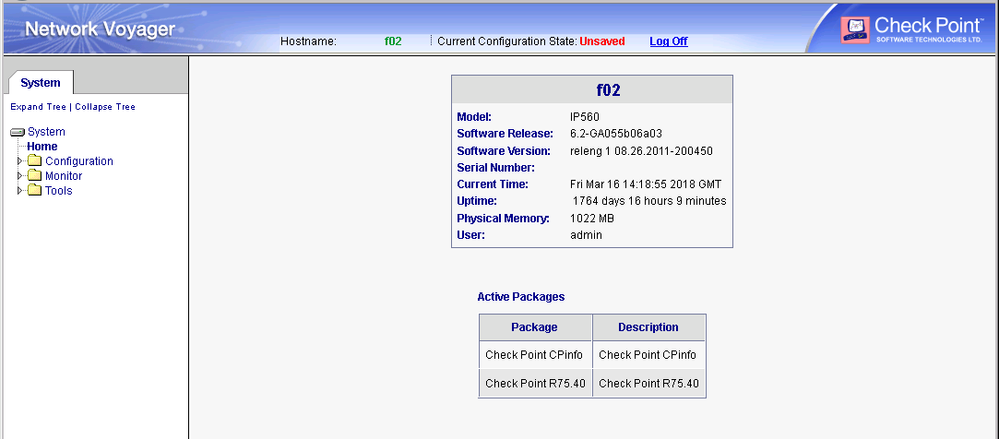Click the Network Voyager banner logo
Screen dimensions: 999x439
click(x=100, y=29)
